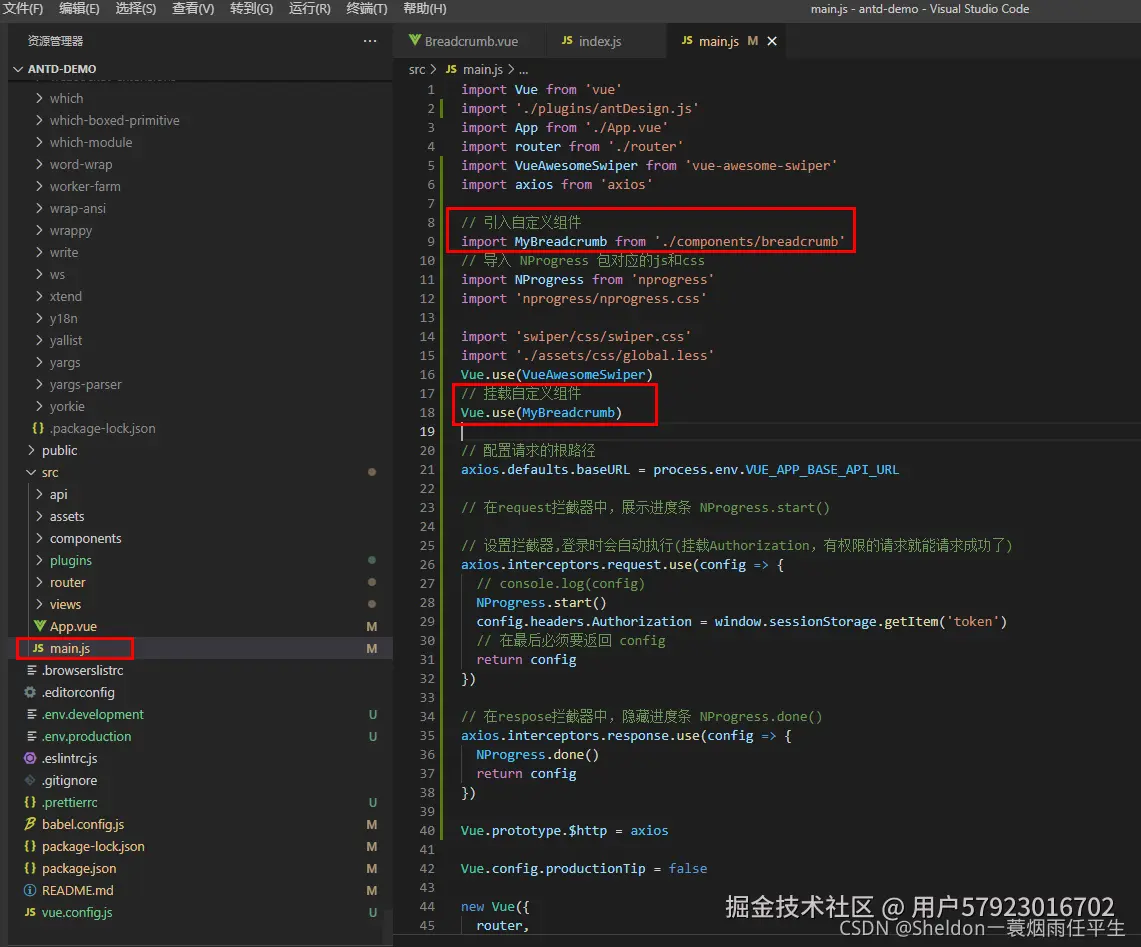Image resolution: width=1141 pixels, height=947 pixels.
Task: Open README.md info icon file
Action: [x=30, y=889]
